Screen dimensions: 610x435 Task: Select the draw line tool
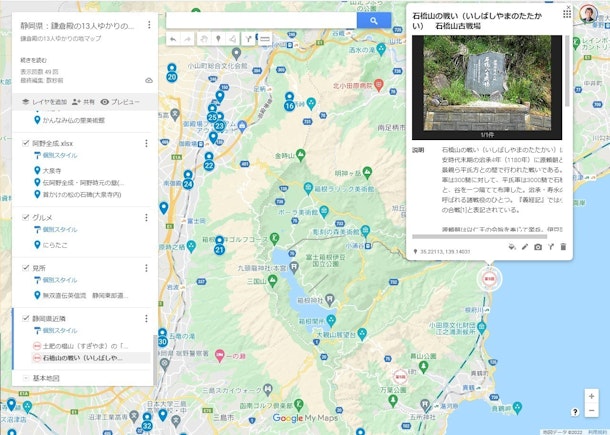234,39
